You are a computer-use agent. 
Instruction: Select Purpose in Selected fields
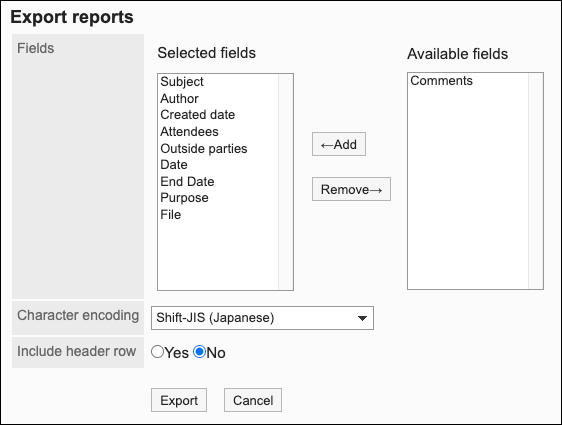[x=218, y=198]
